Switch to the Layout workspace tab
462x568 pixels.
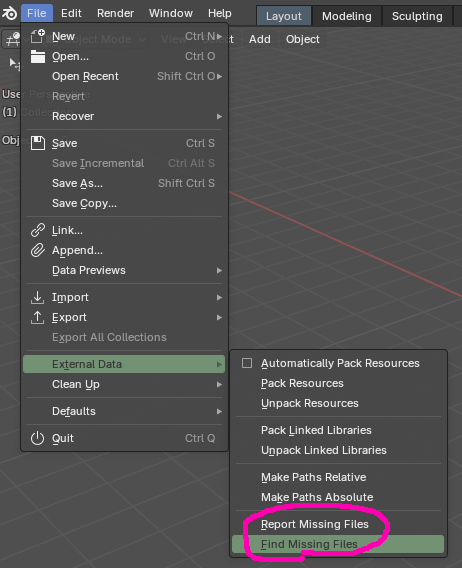(284, 16)
